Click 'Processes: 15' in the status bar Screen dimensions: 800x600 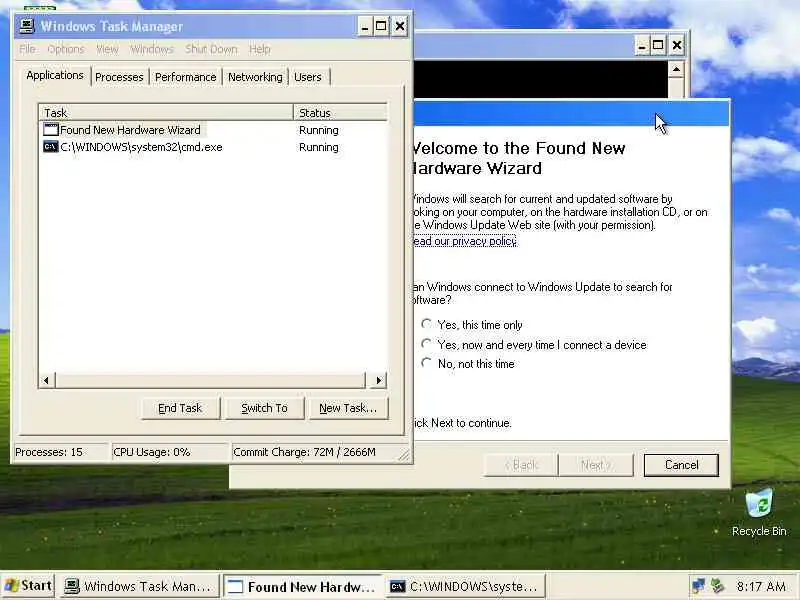[49, 452]
